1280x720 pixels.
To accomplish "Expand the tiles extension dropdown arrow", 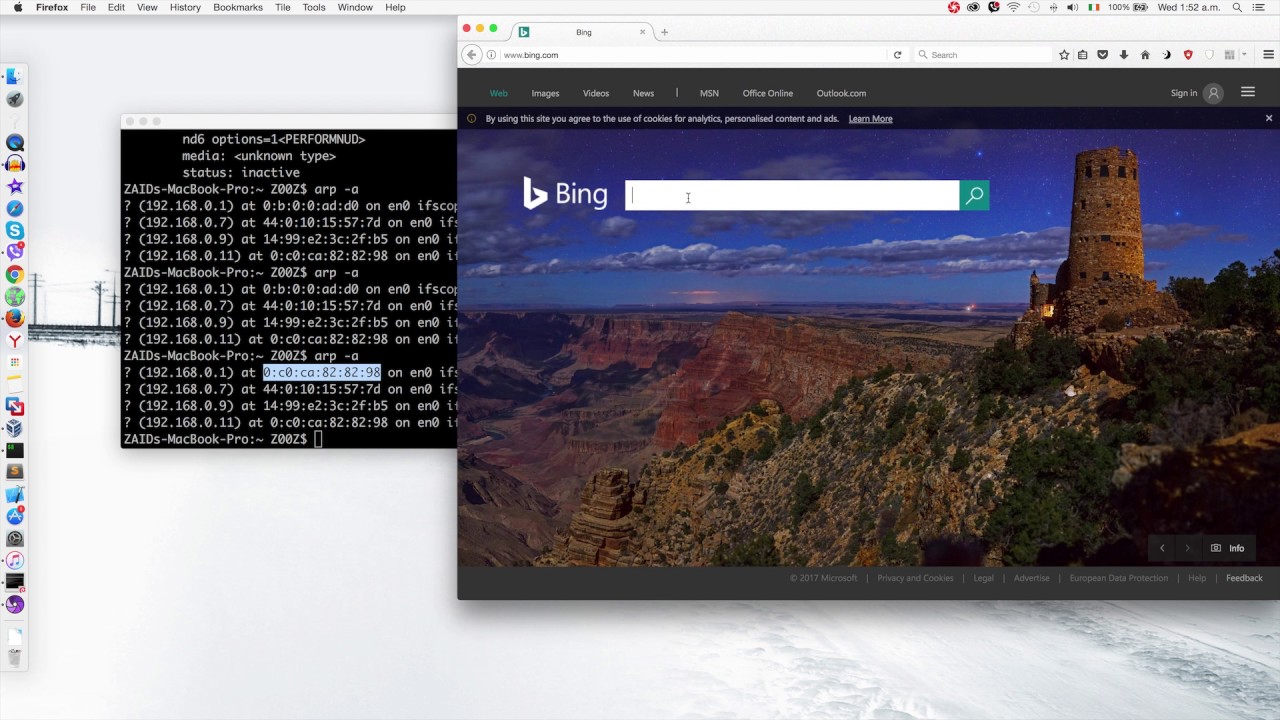I will tap(1243, 55).
